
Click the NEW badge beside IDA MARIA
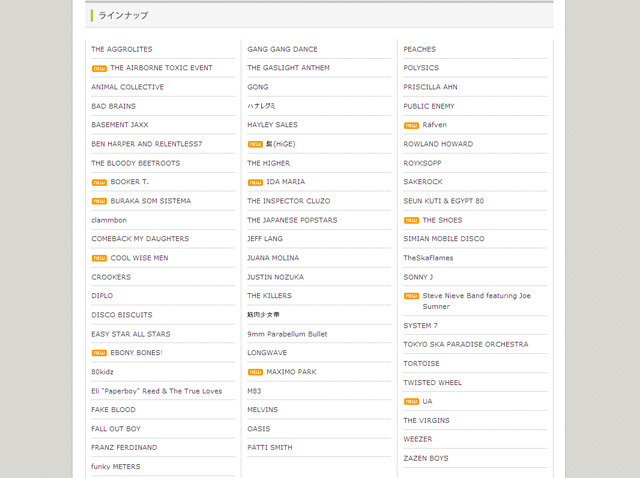click(255, 182)
